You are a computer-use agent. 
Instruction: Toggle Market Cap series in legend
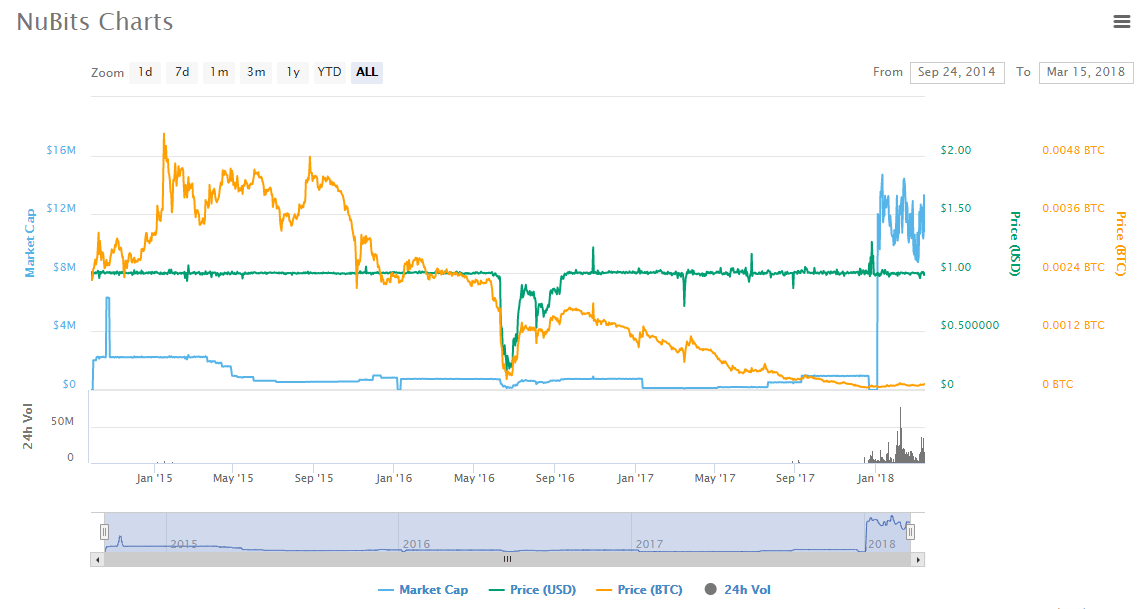[423, 590]
